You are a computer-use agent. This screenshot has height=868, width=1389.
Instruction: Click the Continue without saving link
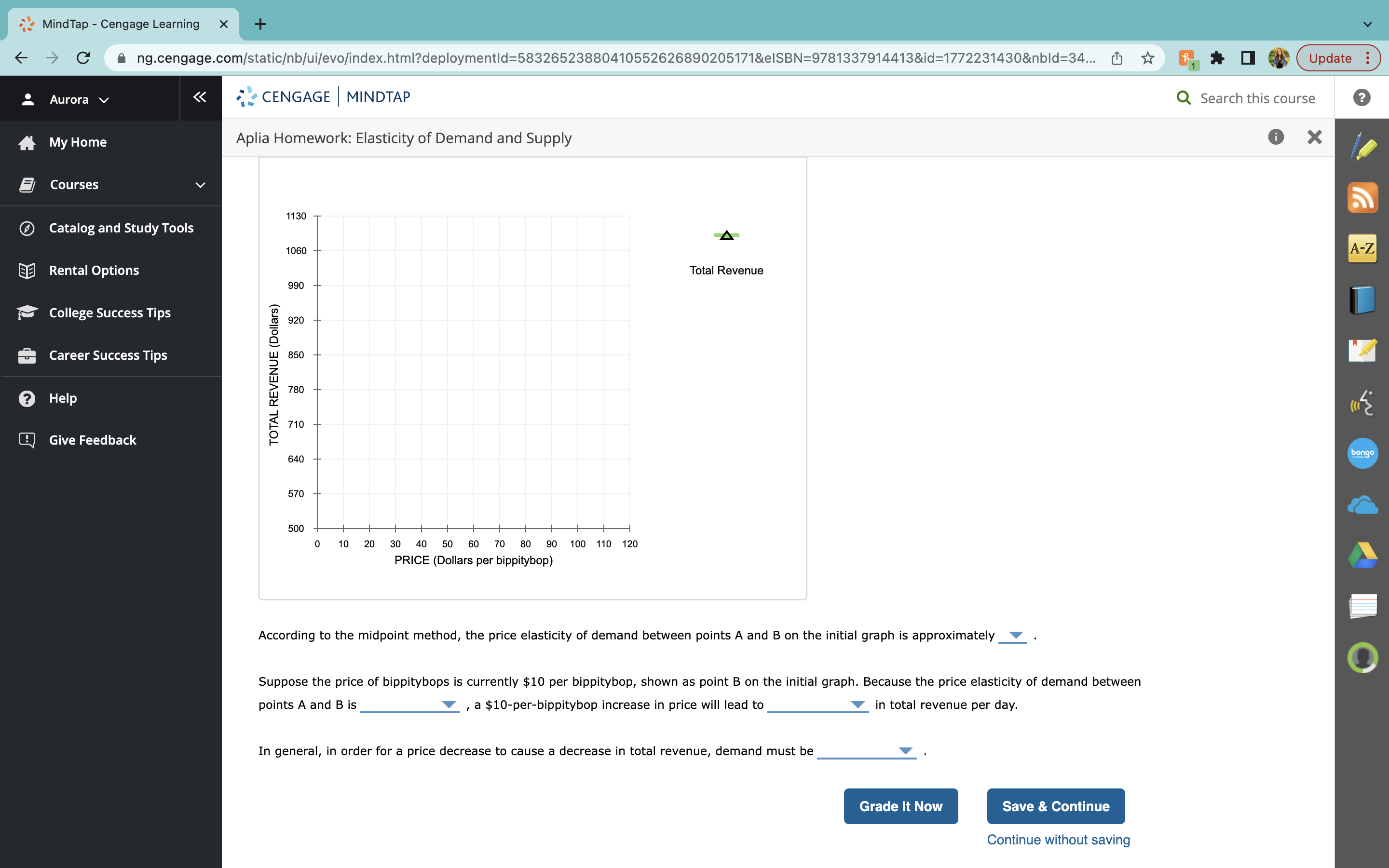(1058, 839)
